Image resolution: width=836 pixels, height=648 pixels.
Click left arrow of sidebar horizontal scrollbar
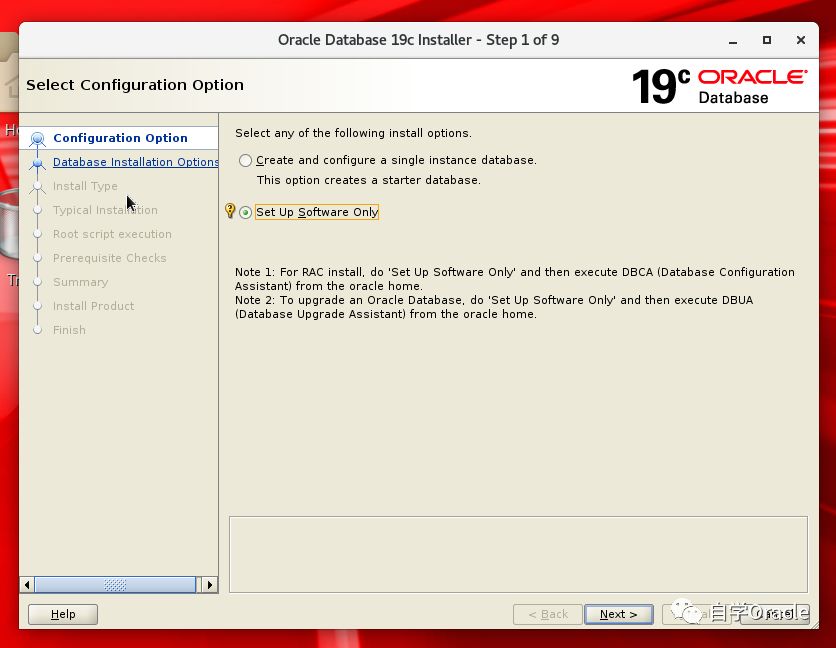point(27,585)
